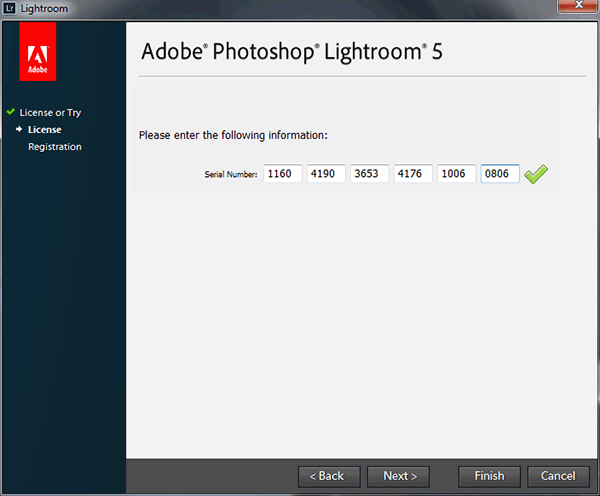Click the serial field containing 1006

457,174
